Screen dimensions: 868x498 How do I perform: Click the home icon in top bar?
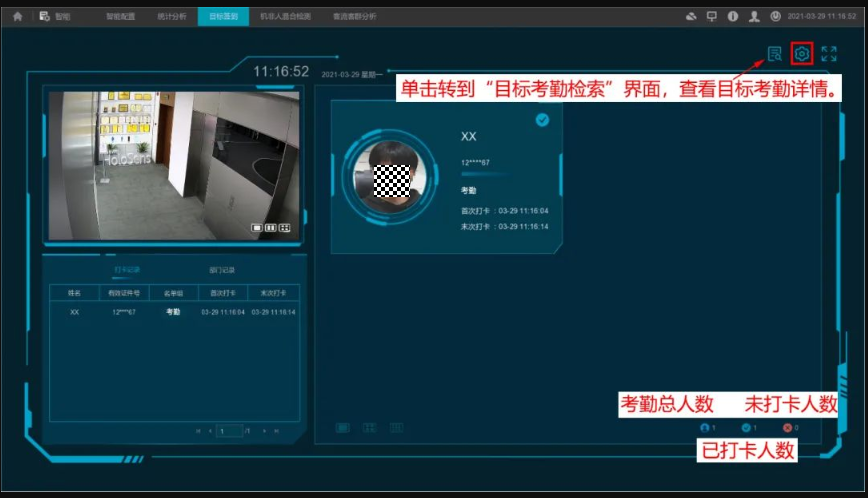point(17,16)
